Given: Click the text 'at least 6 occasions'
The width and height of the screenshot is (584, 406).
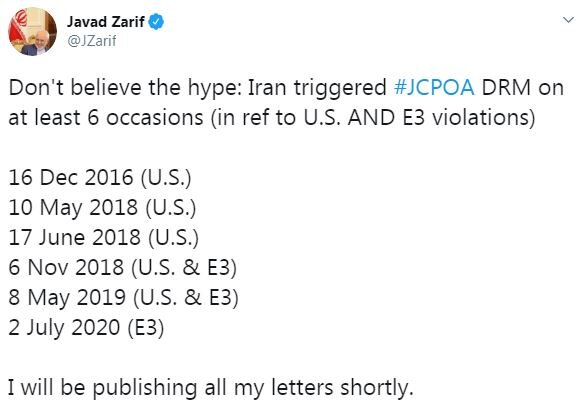Looking at the screenshot, I should pos(106,118).
